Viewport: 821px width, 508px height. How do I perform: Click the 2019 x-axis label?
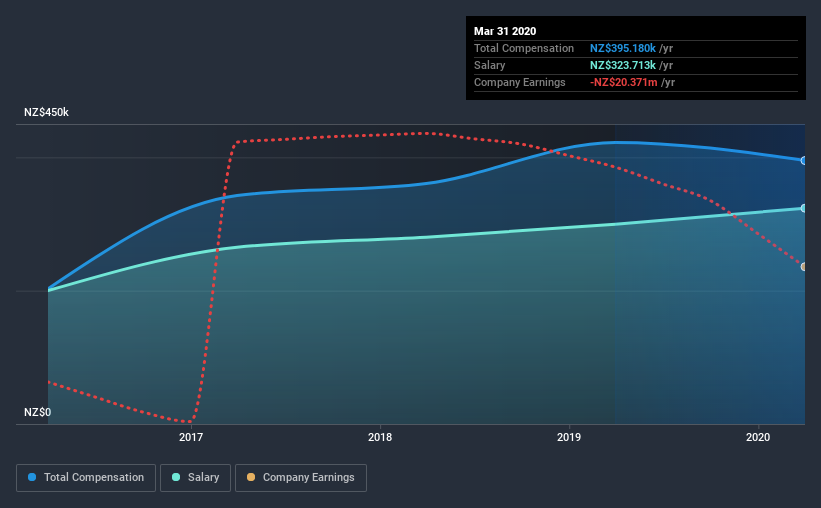569,437
